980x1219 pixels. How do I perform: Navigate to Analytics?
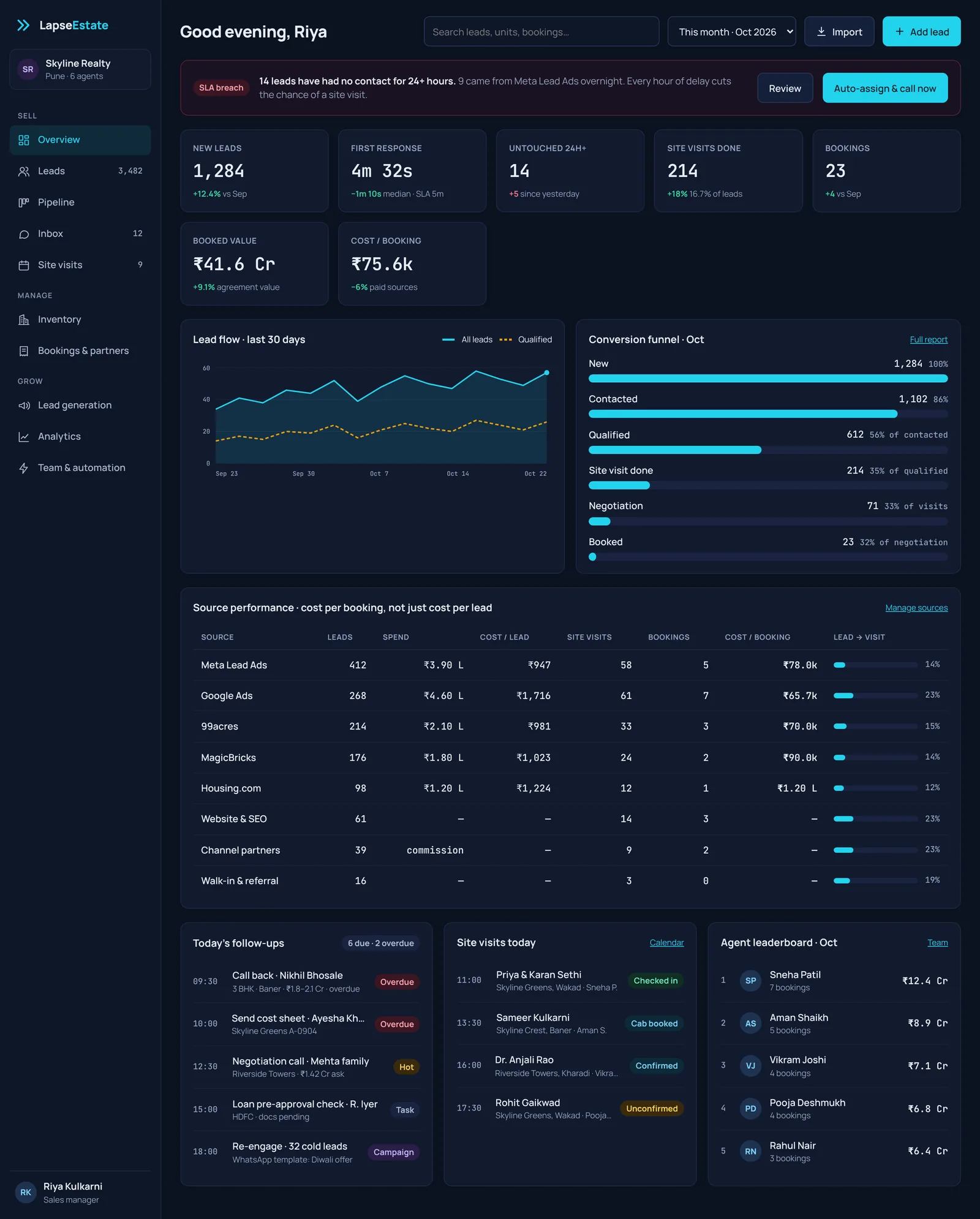(80, 436)
